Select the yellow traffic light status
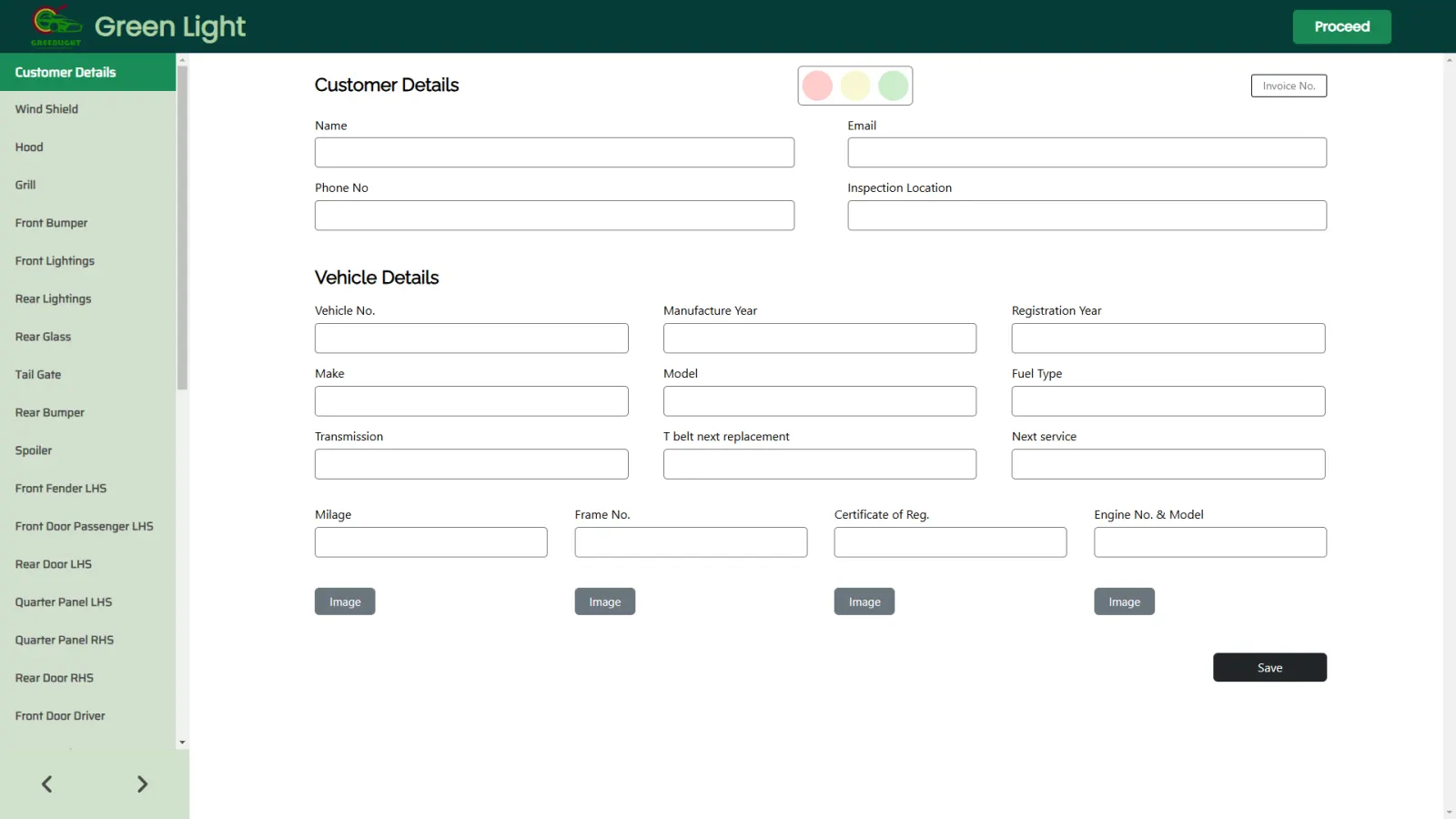 coord(855,86)
